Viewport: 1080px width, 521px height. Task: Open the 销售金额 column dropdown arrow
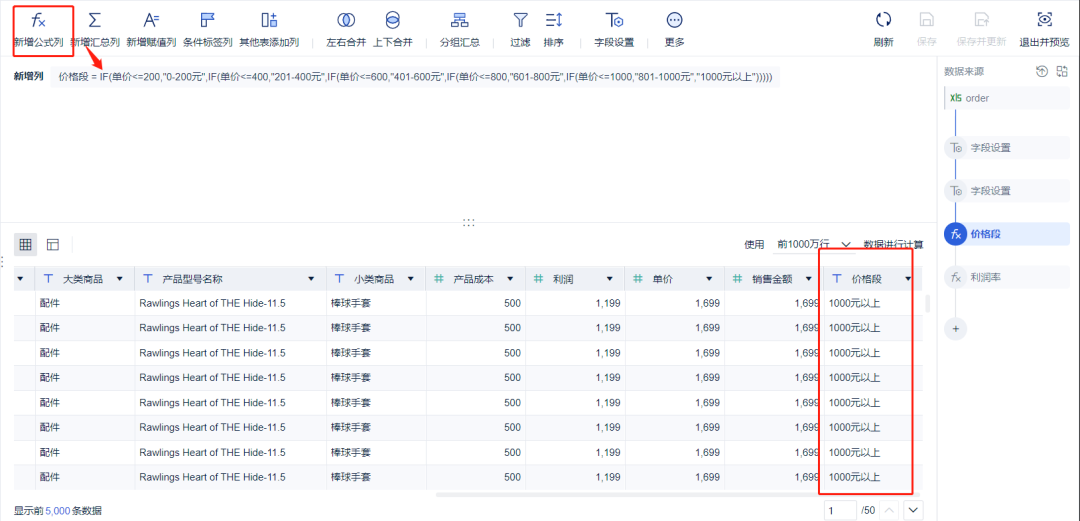808,278
